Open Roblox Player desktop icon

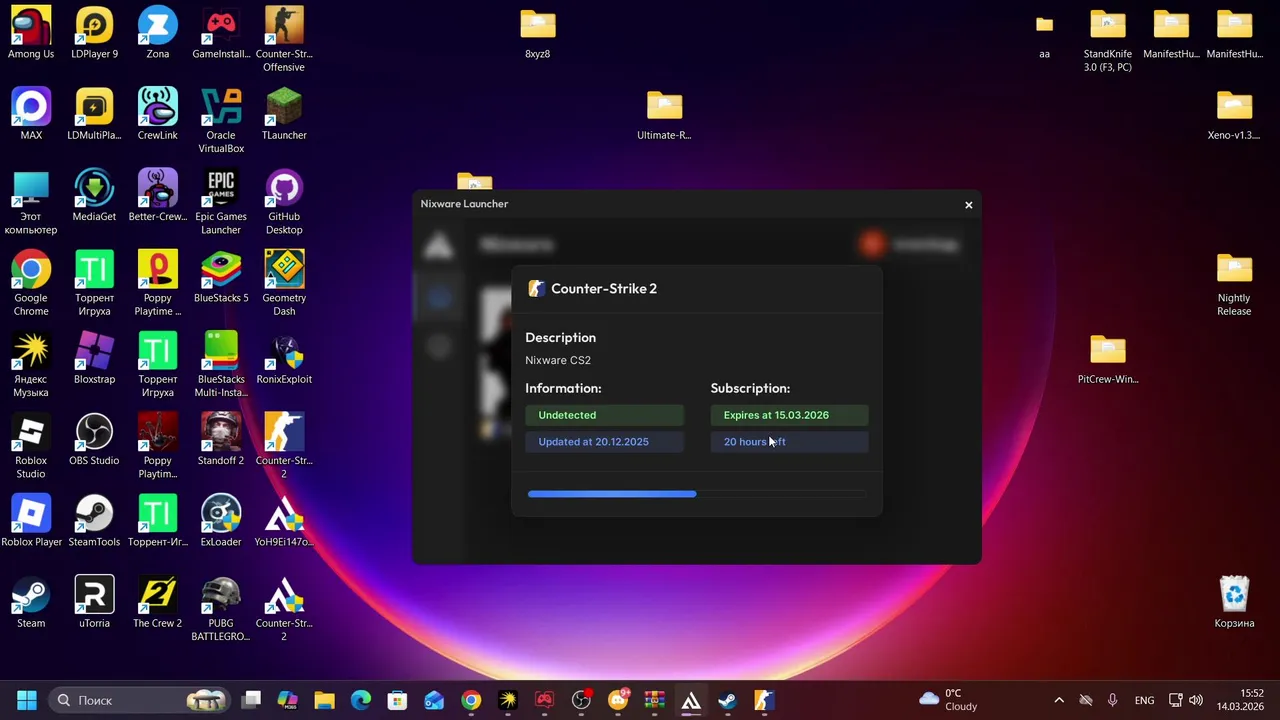coord(31,520)
